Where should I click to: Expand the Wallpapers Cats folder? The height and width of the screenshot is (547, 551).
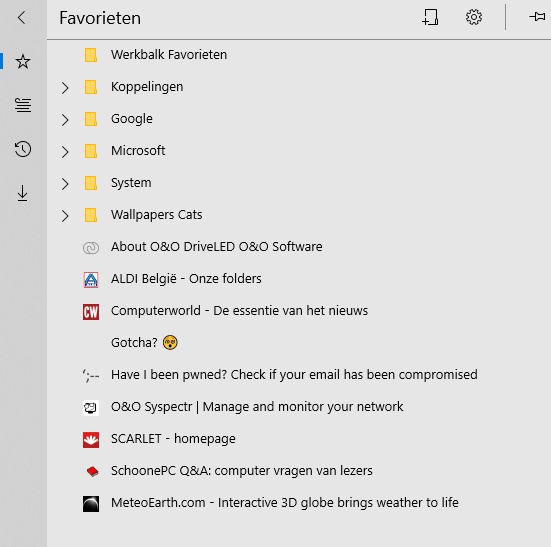pos(65,215)
